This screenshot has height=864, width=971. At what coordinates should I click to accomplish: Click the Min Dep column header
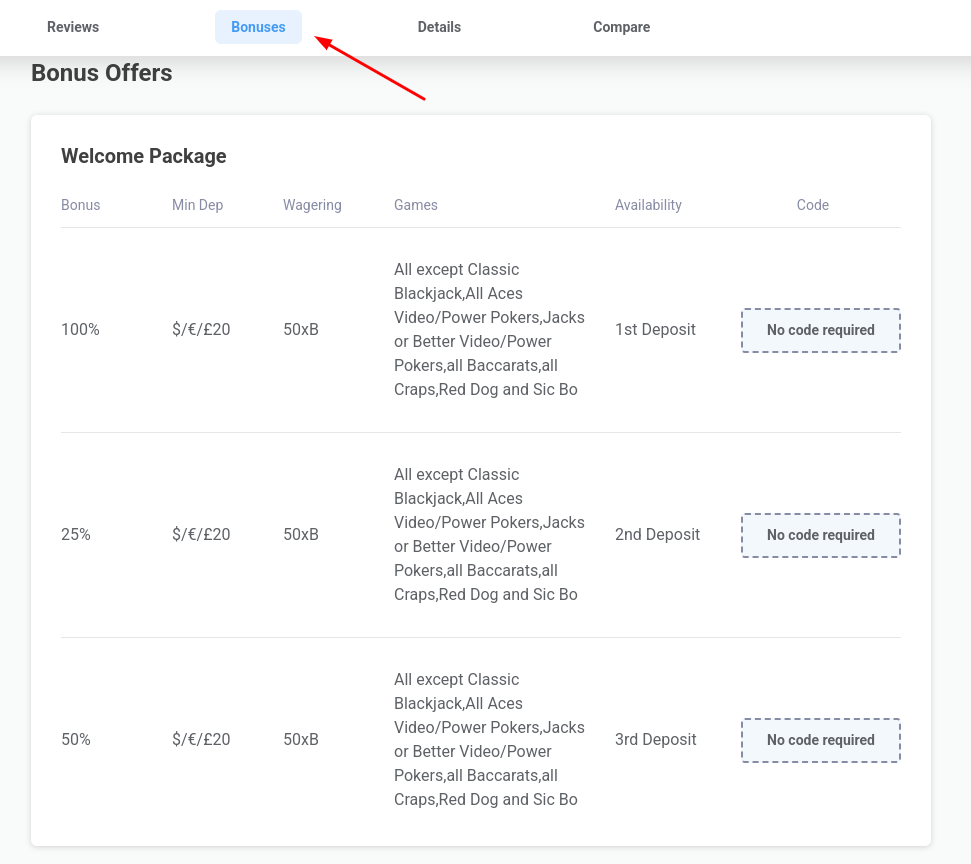(x=197, y=205)
